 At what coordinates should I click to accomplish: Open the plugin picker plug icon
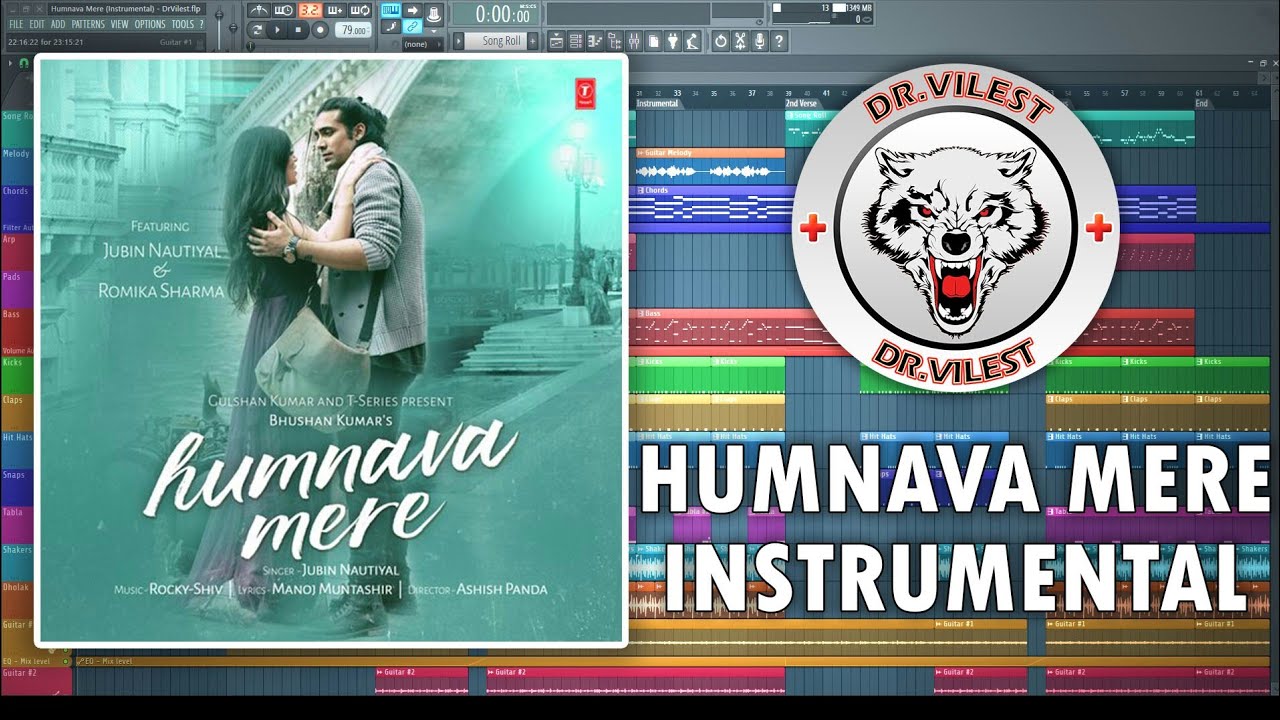[x=673, y=41]
